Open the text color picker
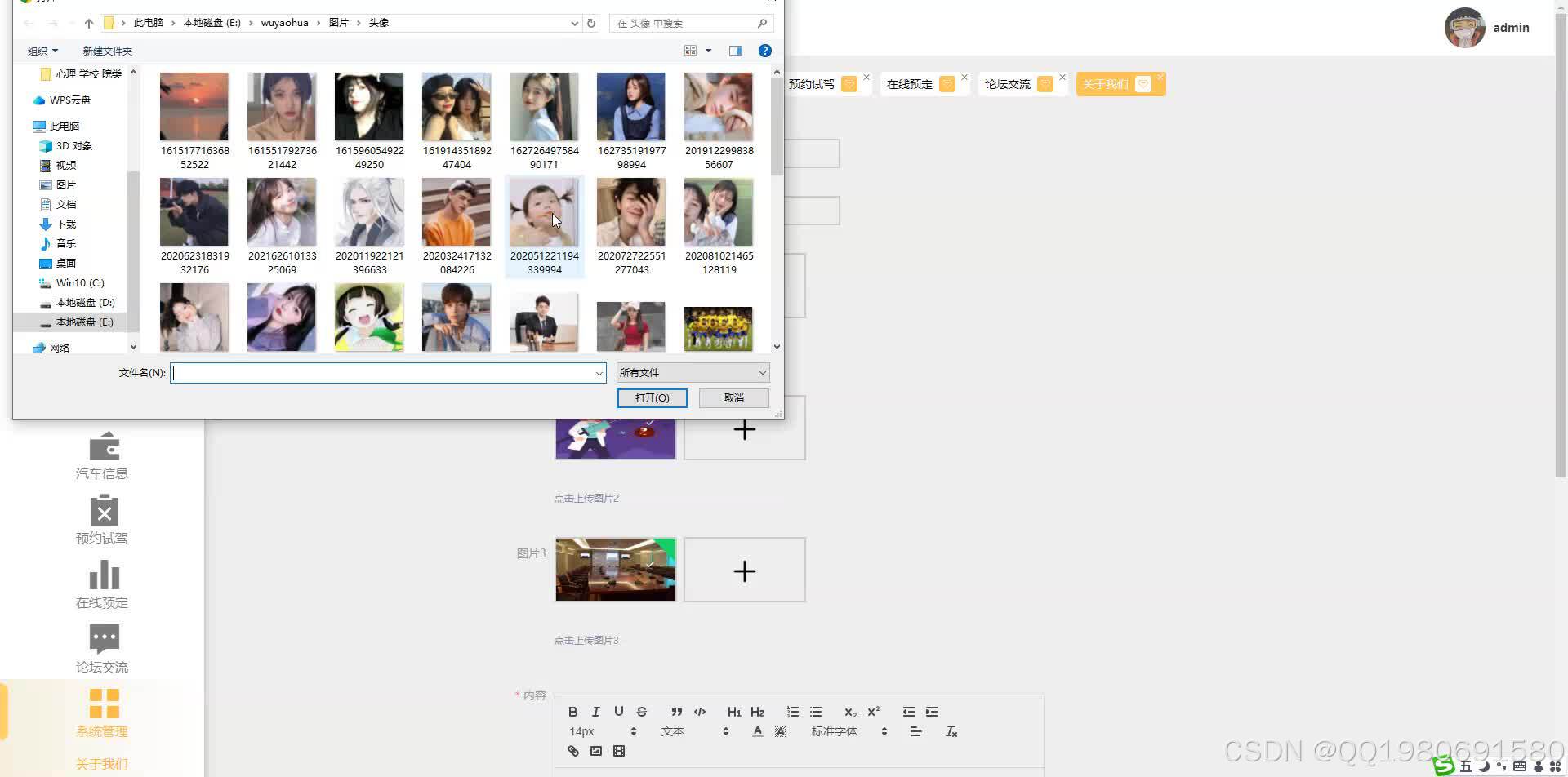The height and width of the screenshot is (777, 1568). tap(757, 731)
